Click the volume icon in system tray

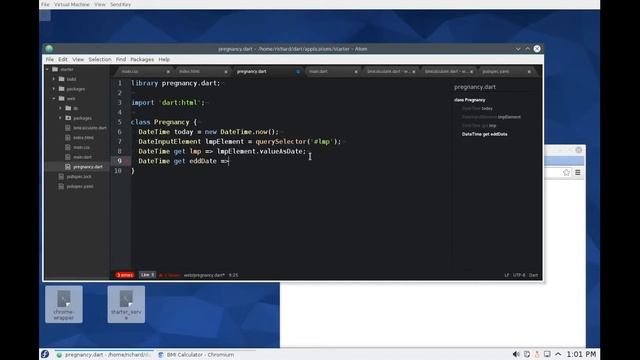tap(516, 354)
